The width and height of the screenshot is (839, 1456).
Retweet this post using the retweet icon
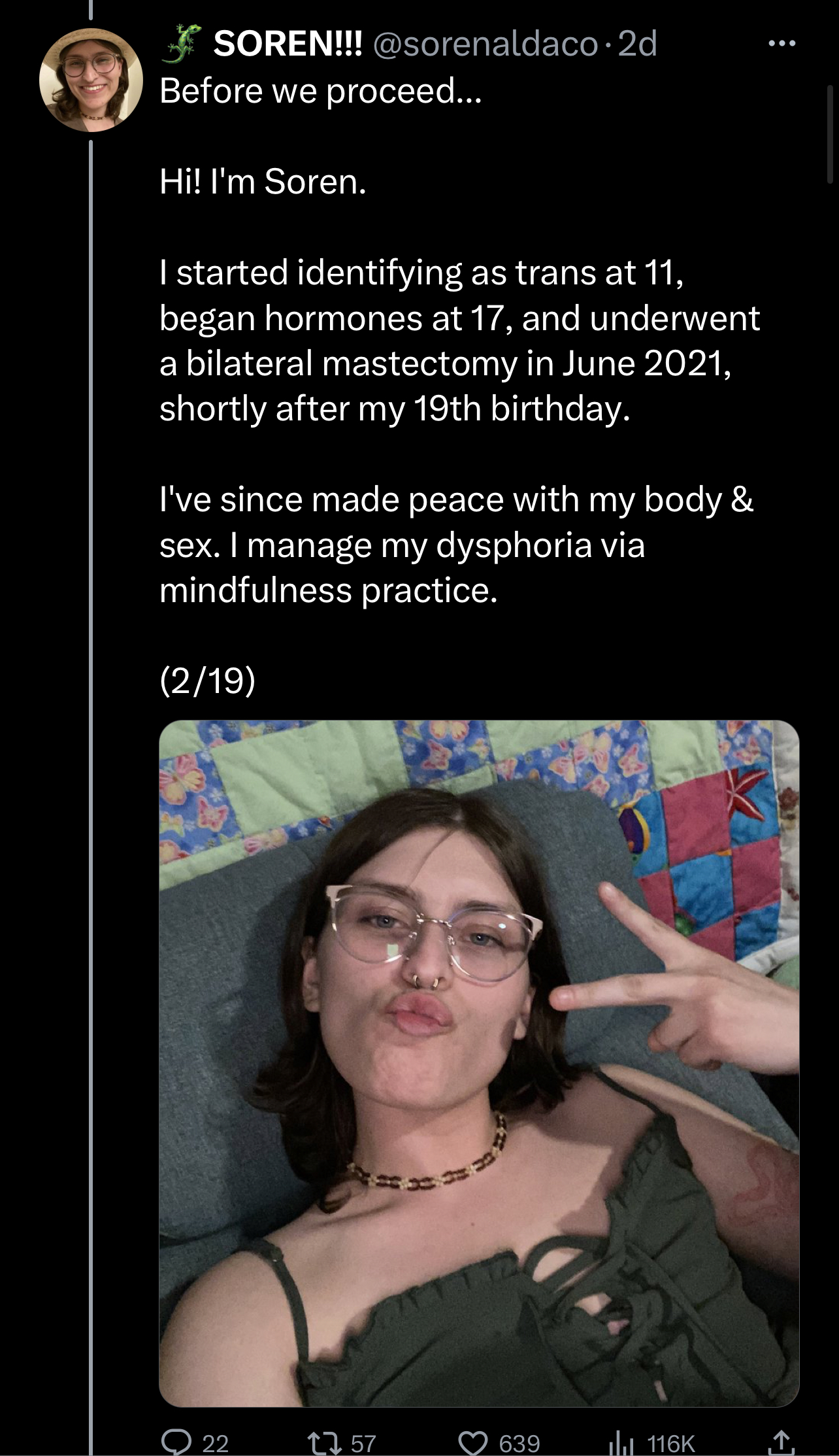coord(325,1443)
